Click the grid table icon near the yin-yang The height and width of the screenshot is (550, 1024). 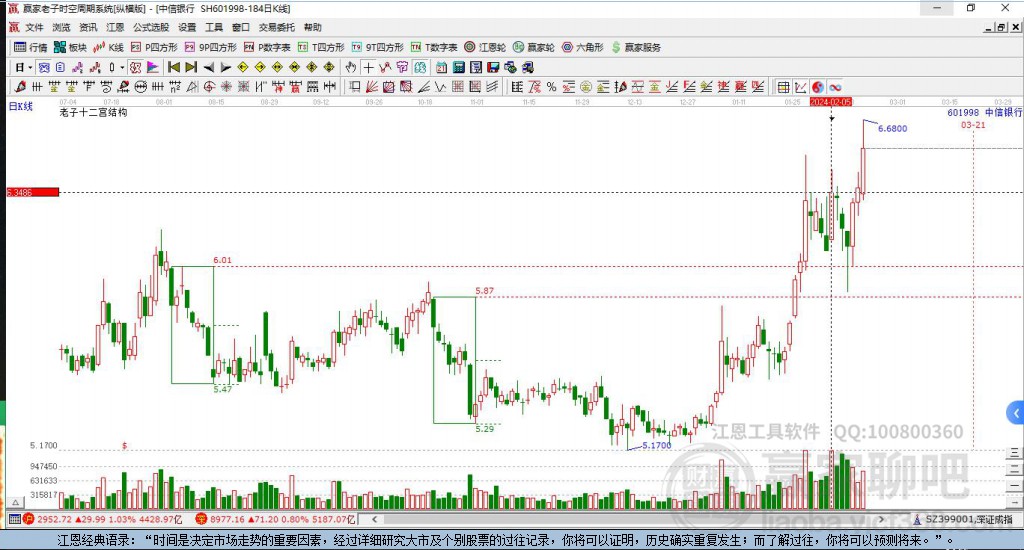[784, 87]
